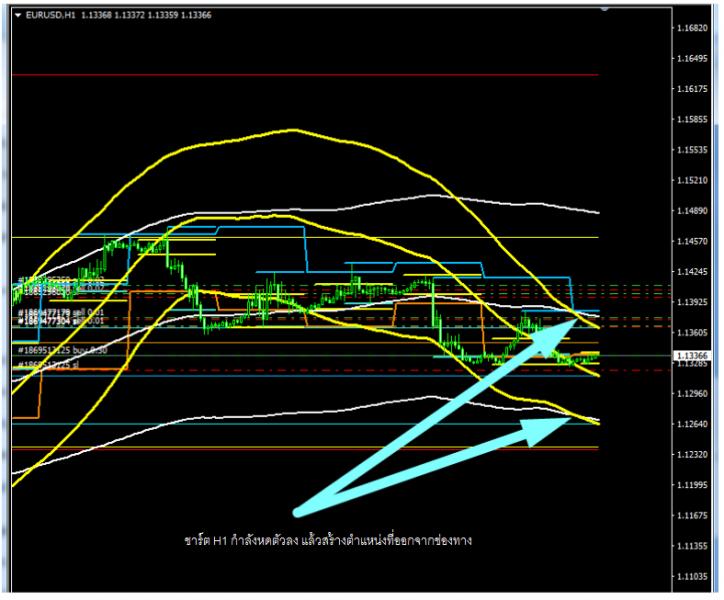This screenshot has width=724, height=600.
Task: Select order label #1869477179 sell 0.01
Action: click(61, 313)
